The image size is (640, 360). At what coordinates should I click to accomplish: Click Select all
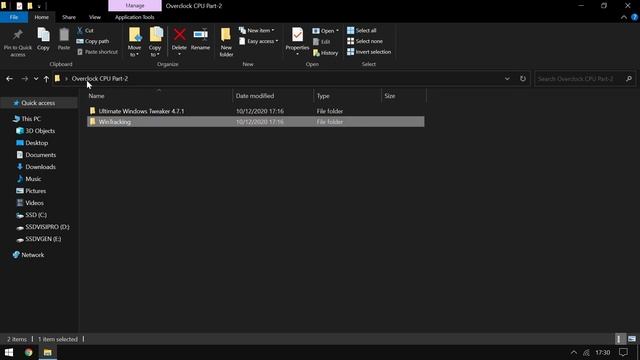click(362, 31)
